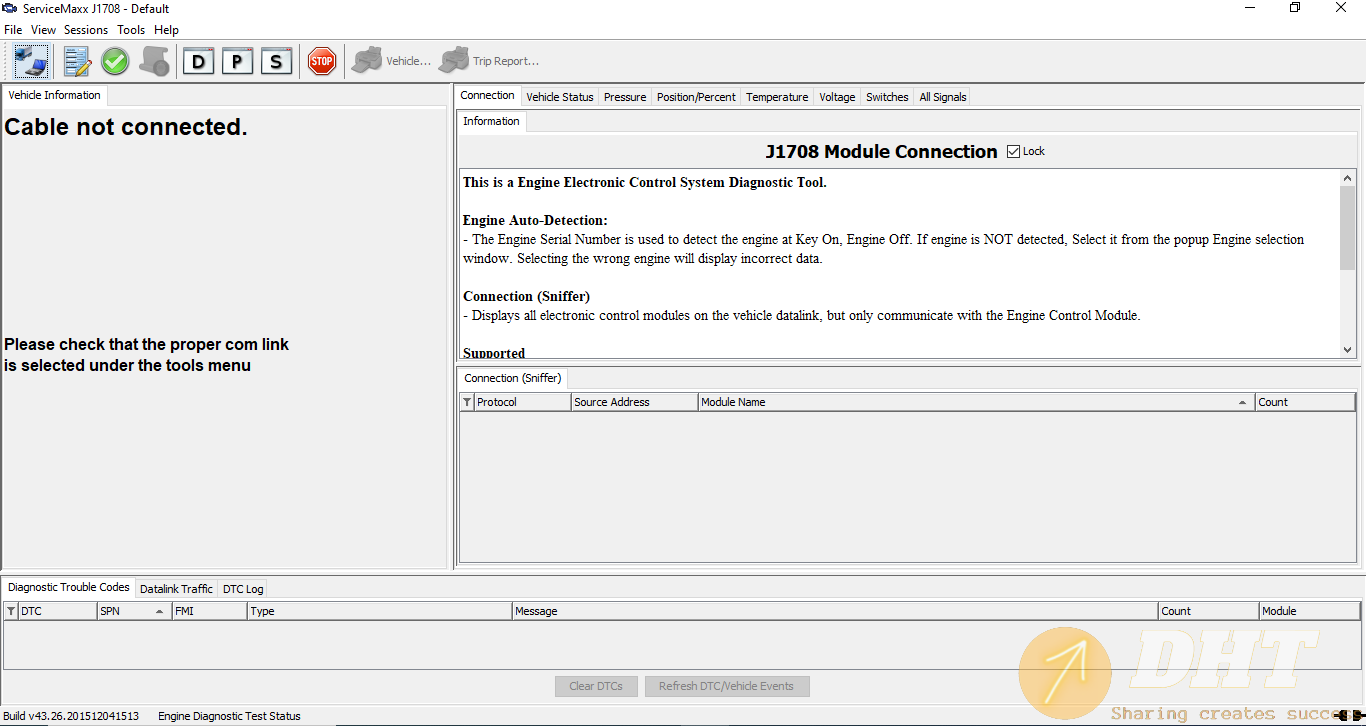Viewport: 1366px width, 726px height.
Task: Open the S window toolbar button
Action: point(276,62)
